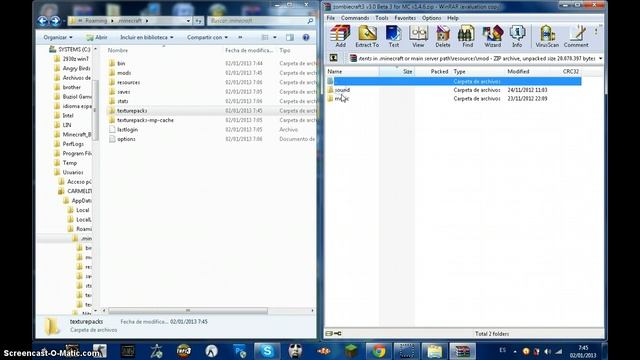640x360 pixels.
Task: Open the Compartir con dropdown
Action: (207, 37)
